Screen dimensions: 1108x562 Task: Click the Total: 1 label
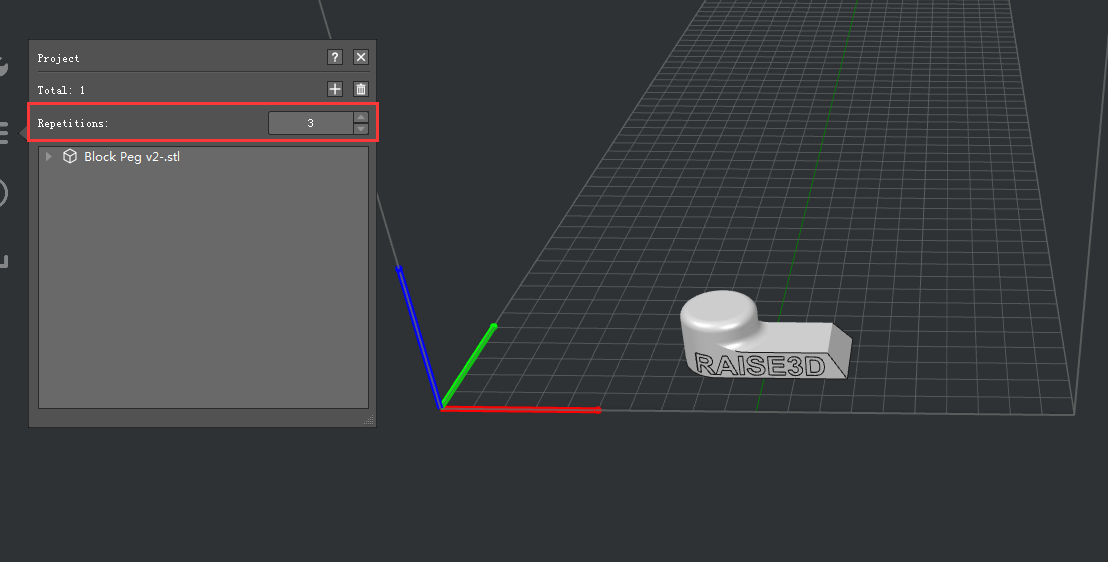(61, 90)
